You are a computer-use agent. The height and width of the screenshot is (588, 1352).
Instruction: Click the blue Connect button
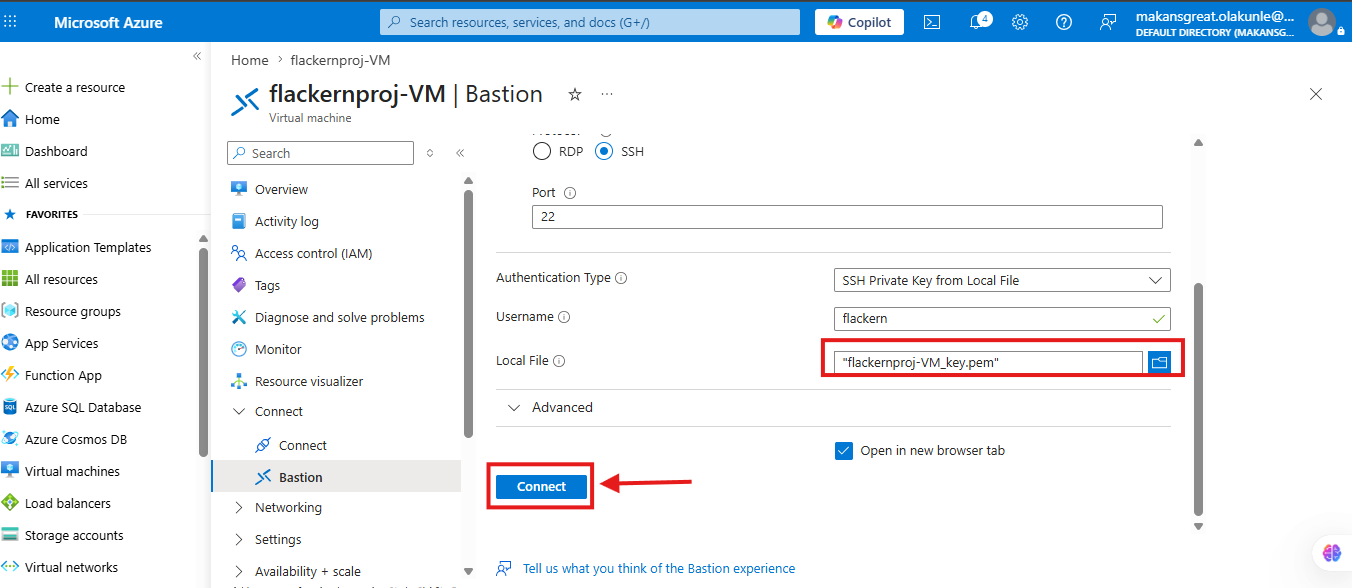pyautogui.click(x=542, y=486)
